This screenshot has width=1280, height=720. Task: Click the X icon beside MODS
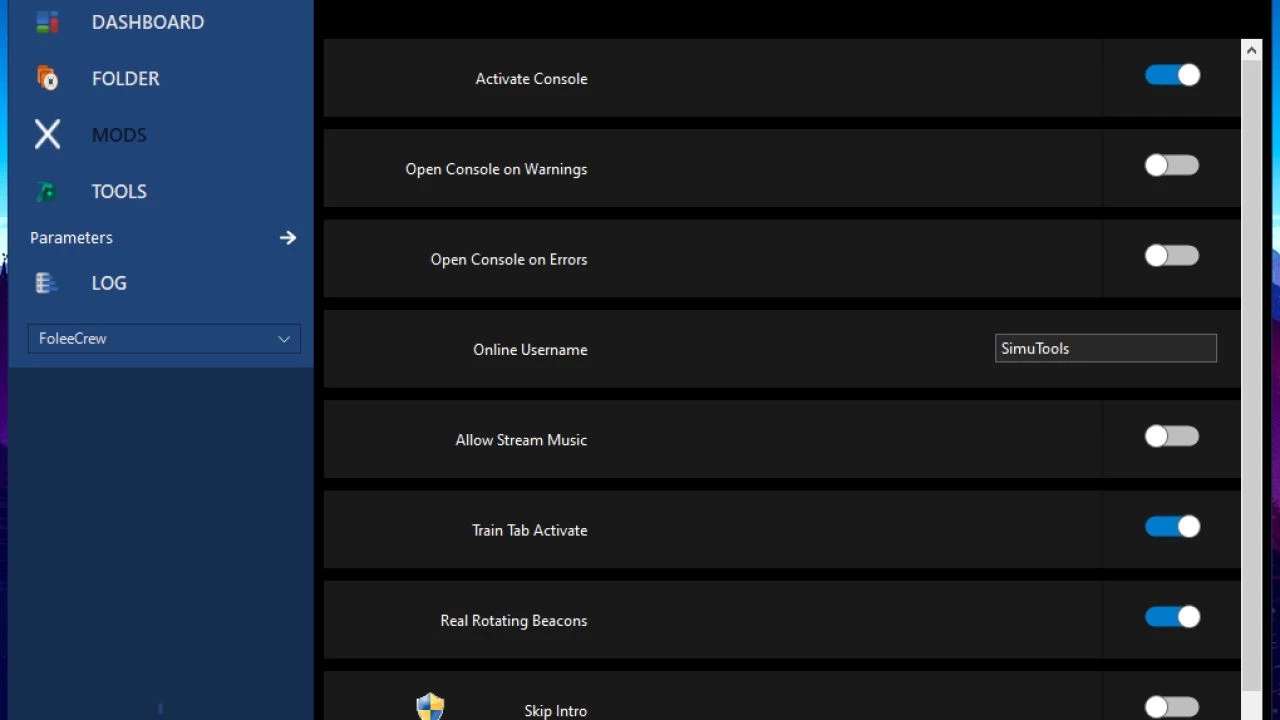(x=47, y=135)
